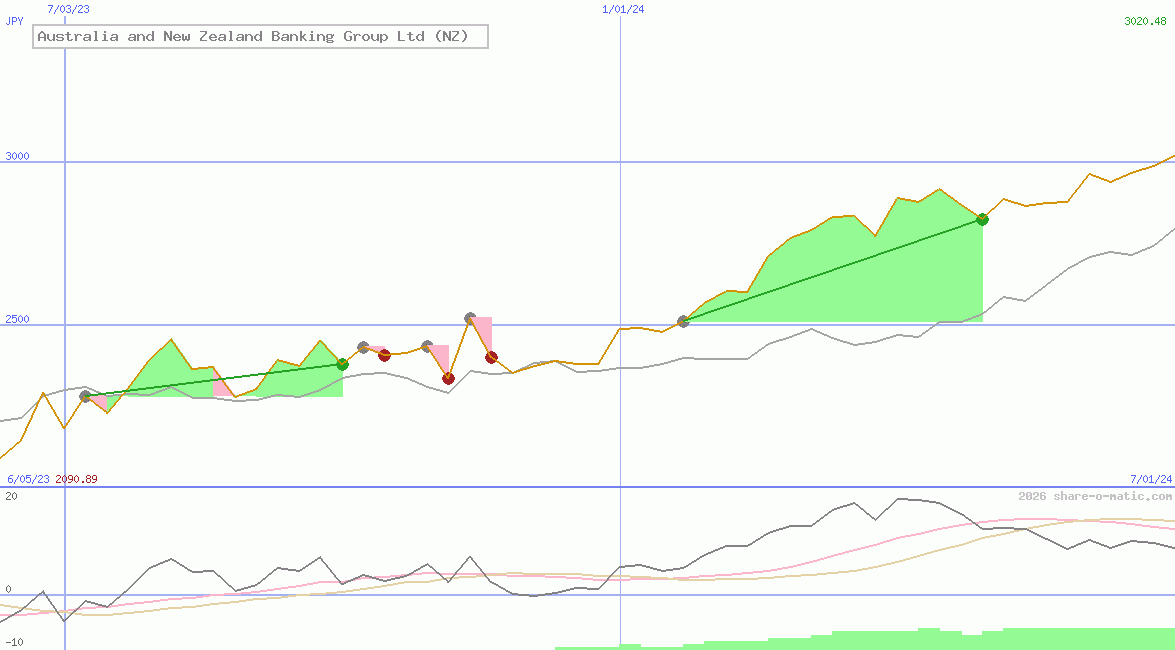This screenshot has width=1175, height=650.
Task: Select the green 3020.48 latest price value
Action: (x=1145, y=21)
